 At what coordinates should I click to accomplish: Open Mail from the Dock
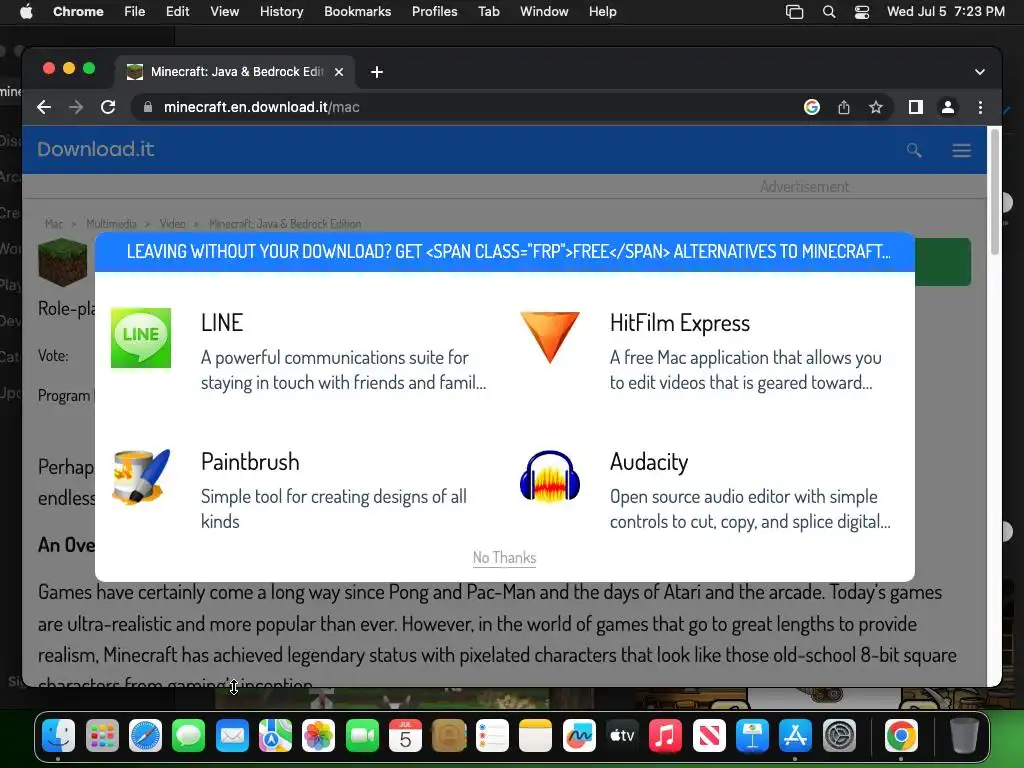[x=232, y=736]
